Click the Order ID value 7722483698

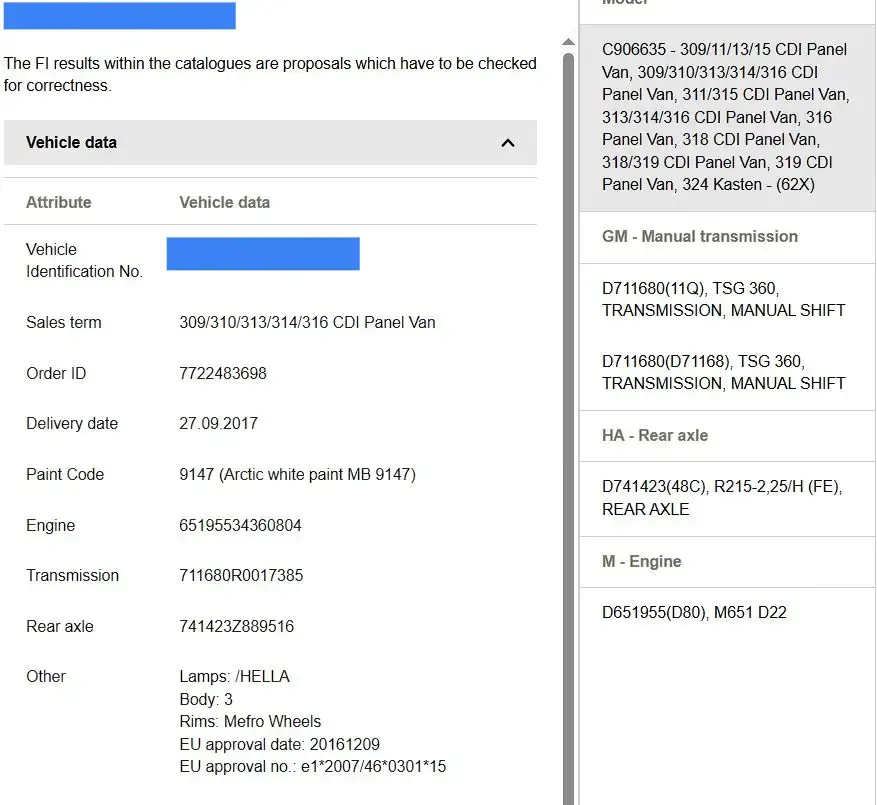pyautogui.click(x=223, y=373)
